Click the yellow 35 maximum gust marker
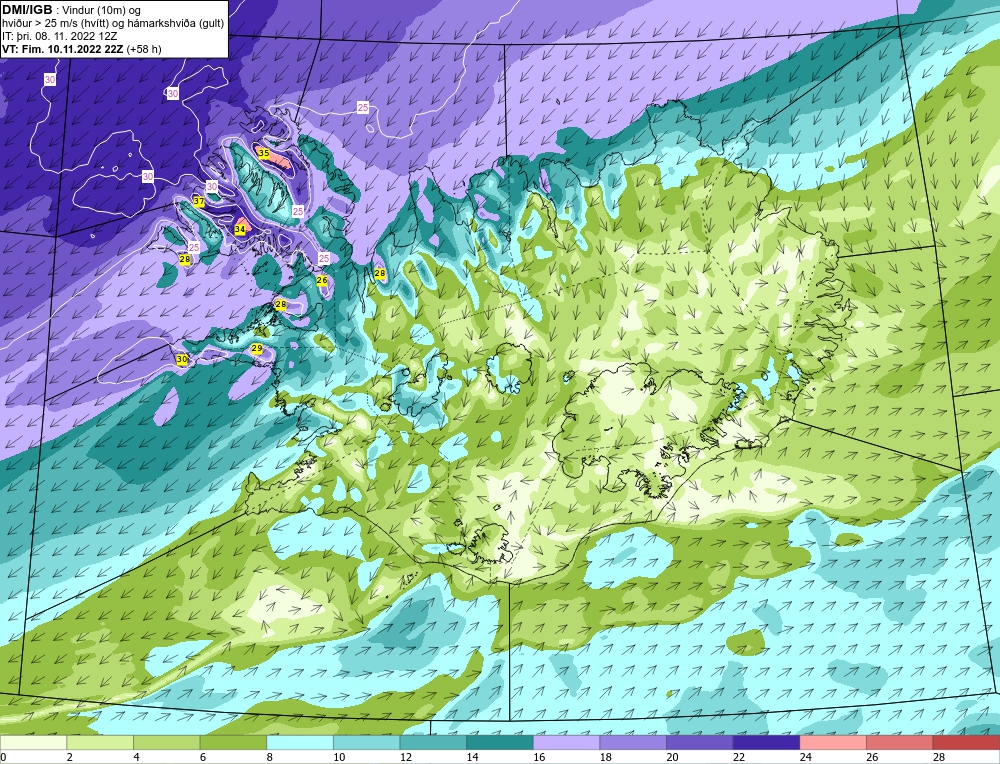Image resolution: width=1000 pixels, height=764 pixels. coord(263,152)
